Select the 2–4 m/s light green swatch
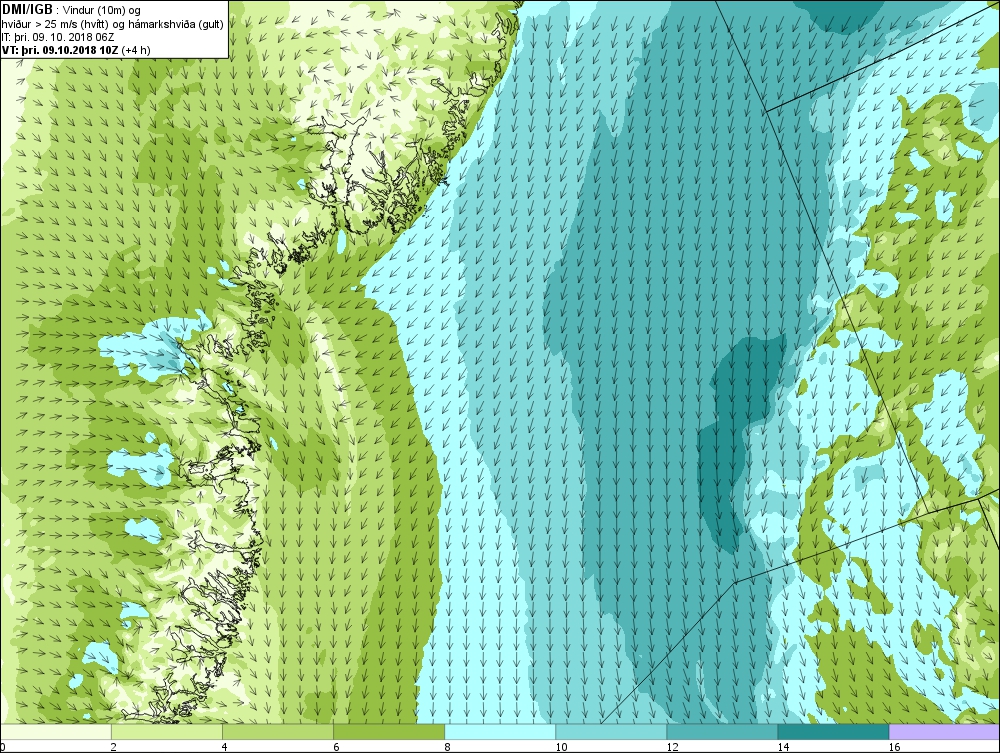This screenshot has width=1000, height=753. point(167,731)
